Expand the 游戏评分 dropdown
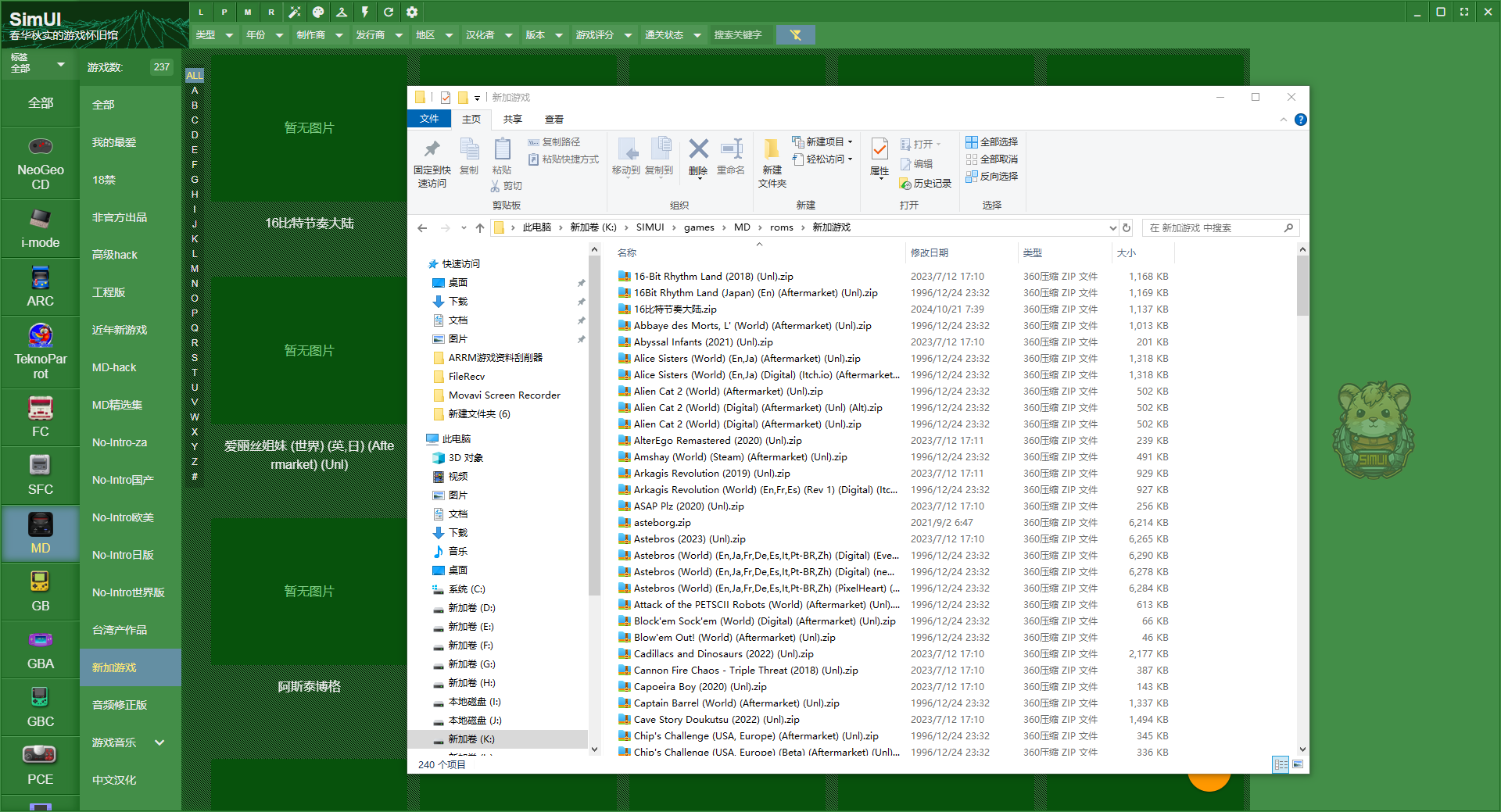Image resolution: width=1501 pixels, height=812 pixels. click(603, 35)
